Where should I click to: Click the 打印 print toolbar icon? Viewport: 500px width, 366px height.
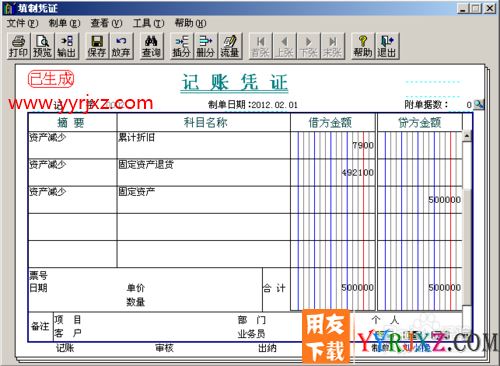pyautogui.click(x=18, y=46)
